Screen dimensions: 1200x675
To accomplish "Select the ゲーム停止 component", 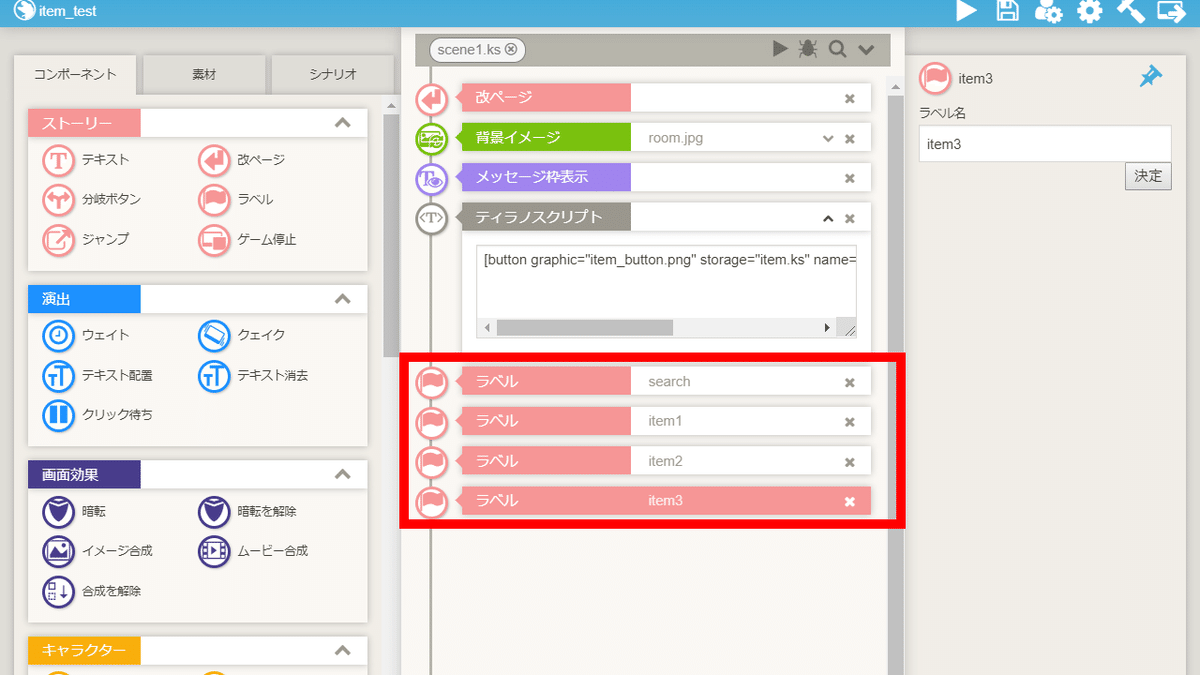I will pos(248,240).
